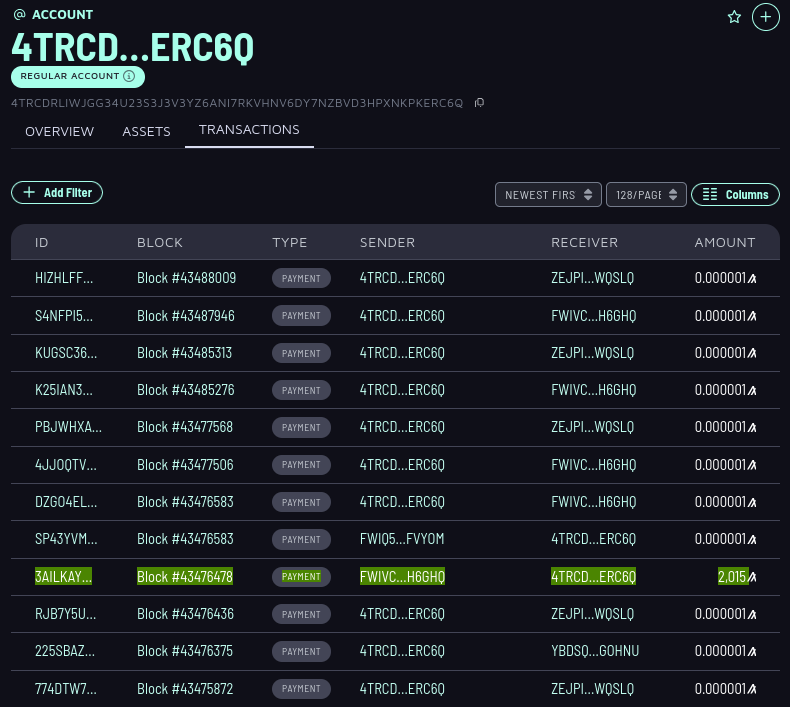Open transaction SP43YVM...
790x707 pixels.
(66, 539)
